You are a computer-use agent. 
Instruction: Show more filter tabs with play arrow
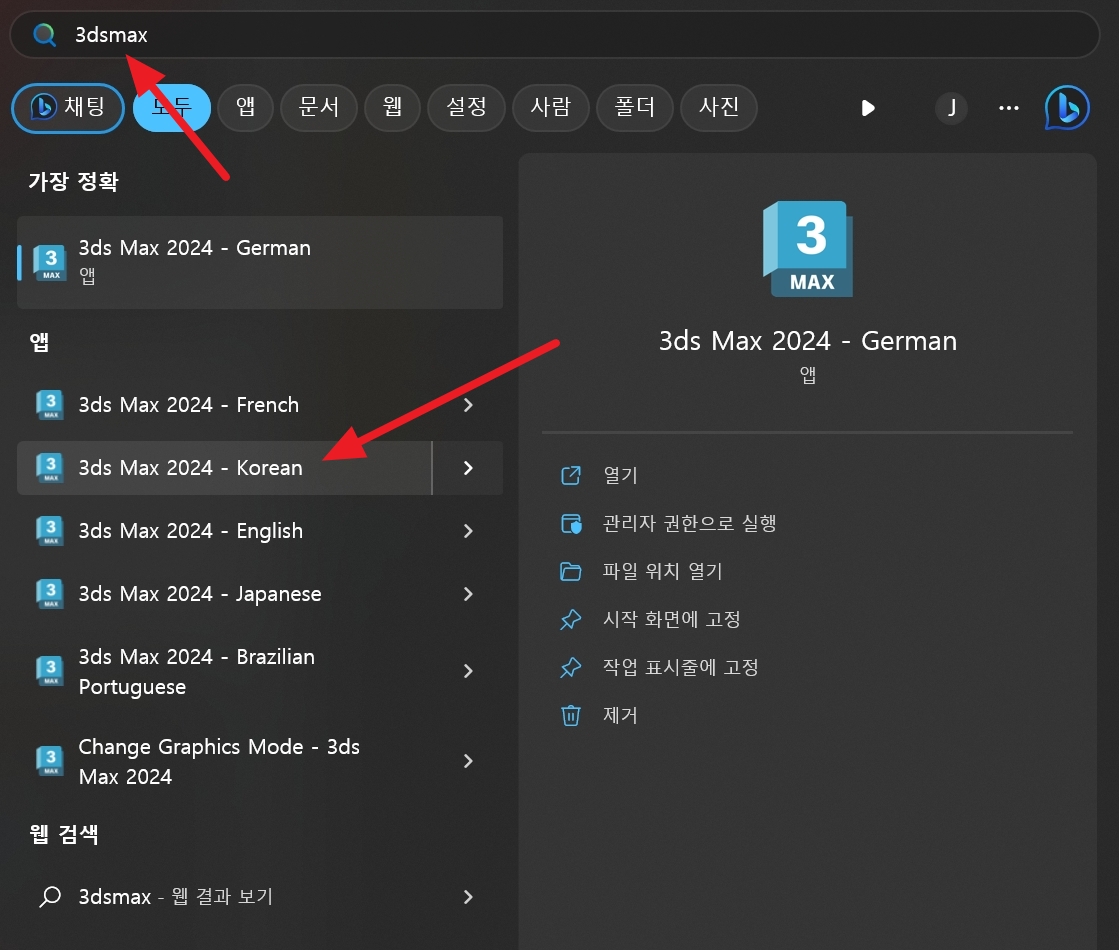(868, 108)
